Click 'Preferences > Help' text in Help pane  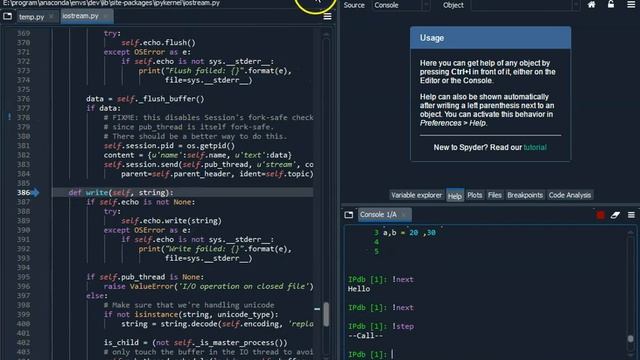click(x=453, y=123)
